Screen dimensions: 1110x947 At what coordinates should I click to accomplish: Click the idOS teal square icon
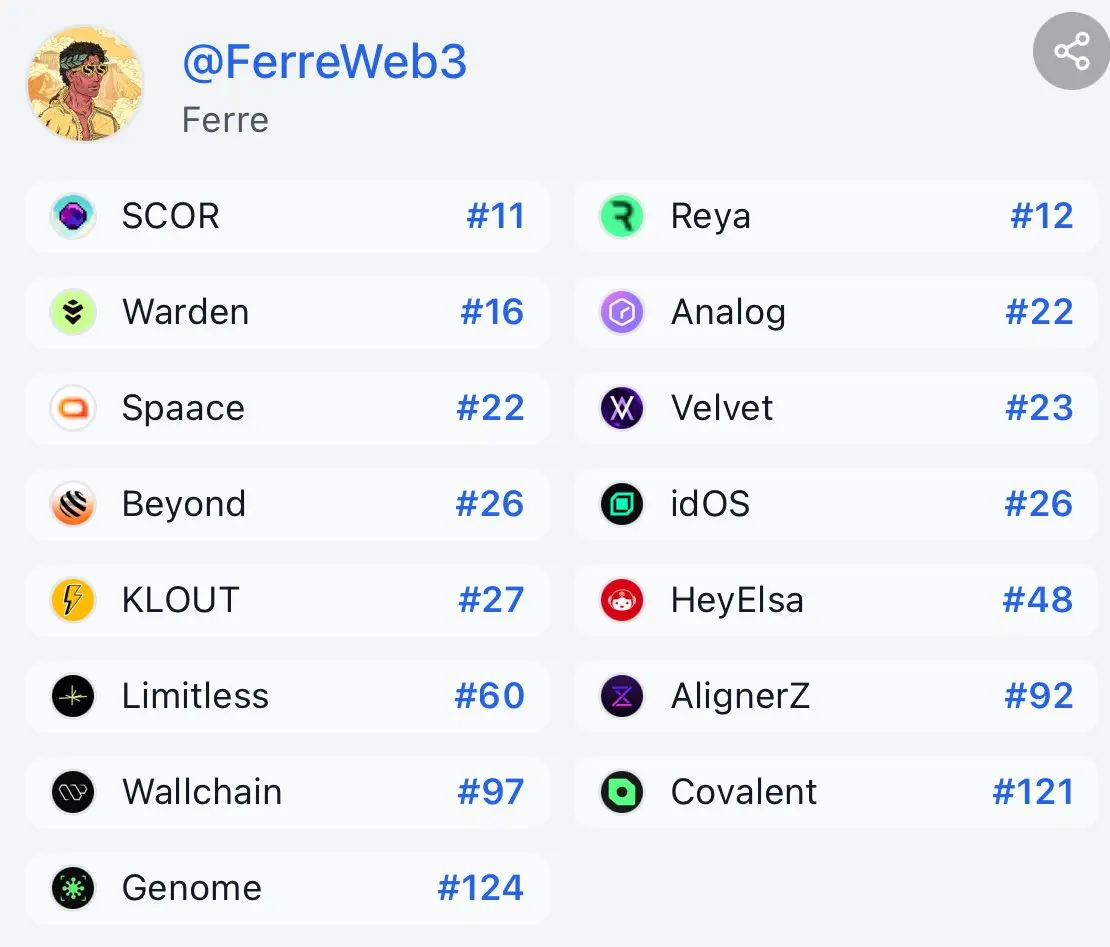pos(622,504)
